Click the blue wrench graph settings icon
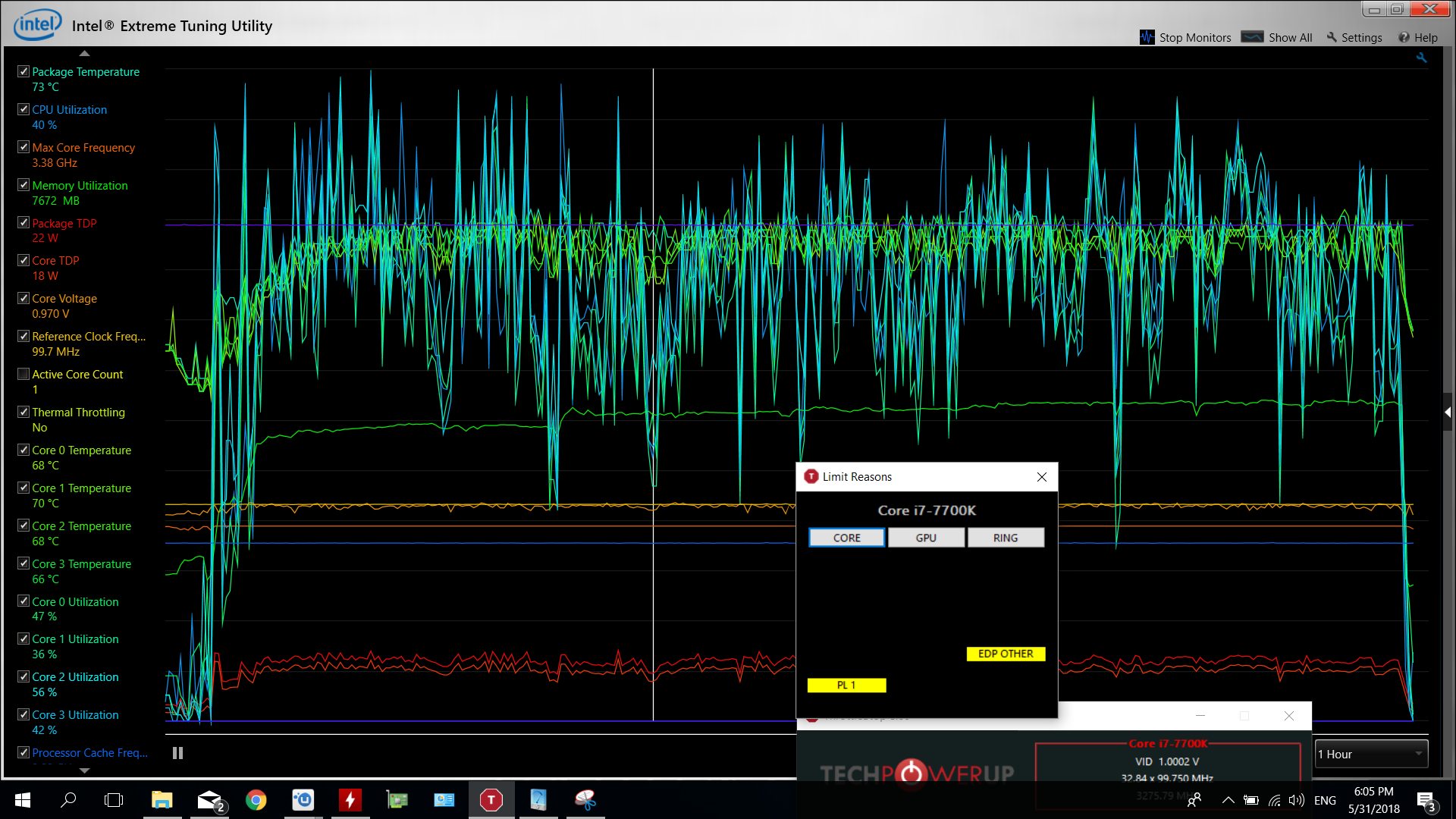The image size is (1456, 819). point(1421,58)
